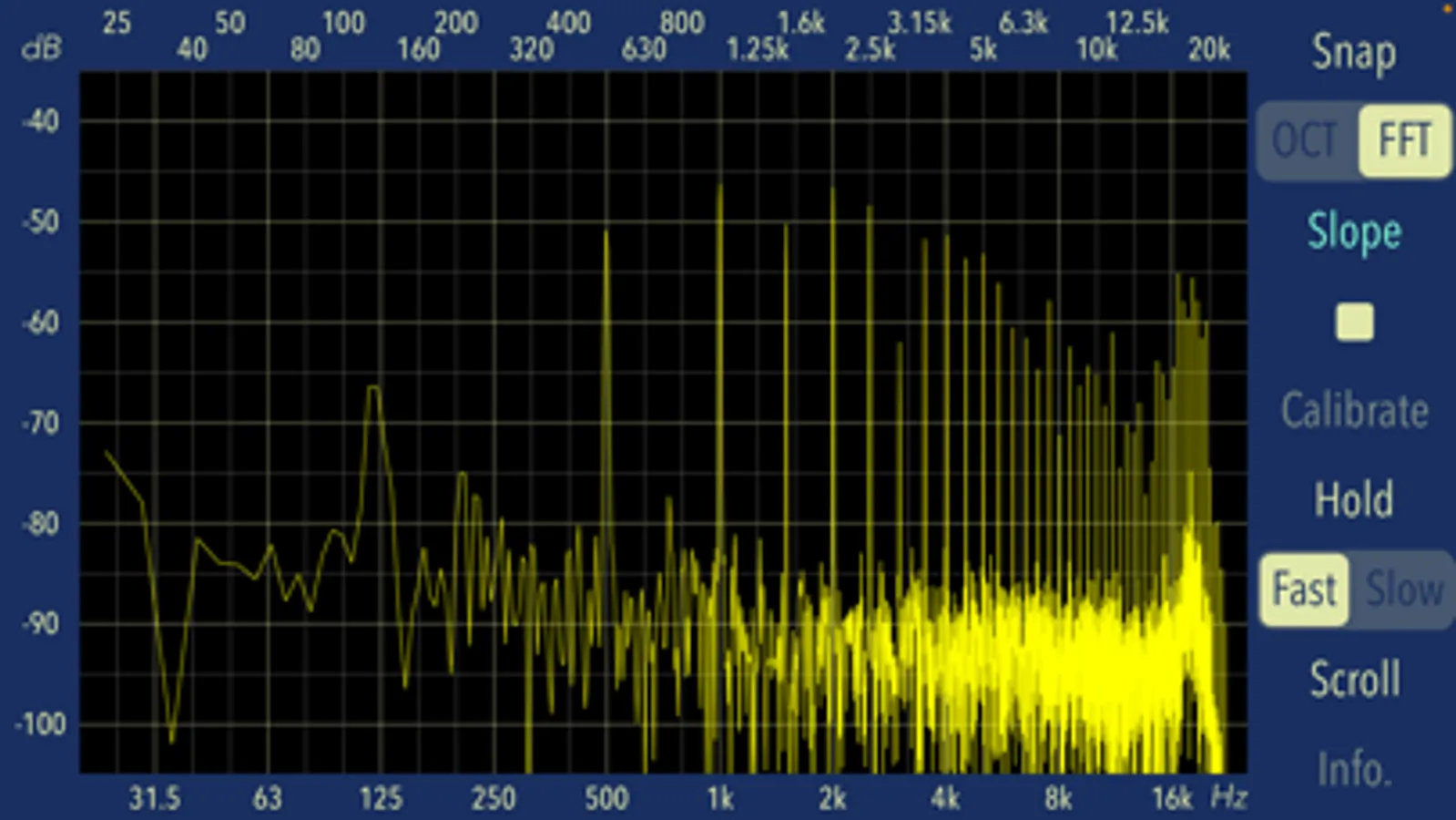1456x820 pixels.
Task: Click the 1.25k label on top axis
Action: pyautogui.click(x=757, y=48)
